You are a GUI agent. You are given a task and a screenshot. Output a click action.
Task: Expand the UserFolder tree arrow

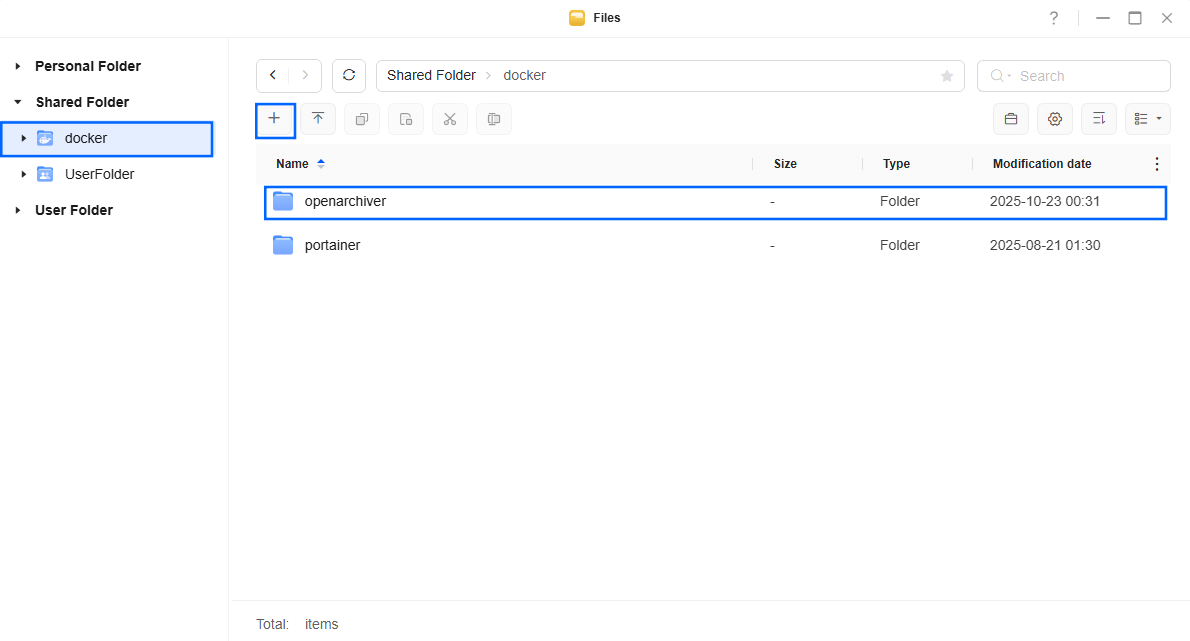click(24, 174)
